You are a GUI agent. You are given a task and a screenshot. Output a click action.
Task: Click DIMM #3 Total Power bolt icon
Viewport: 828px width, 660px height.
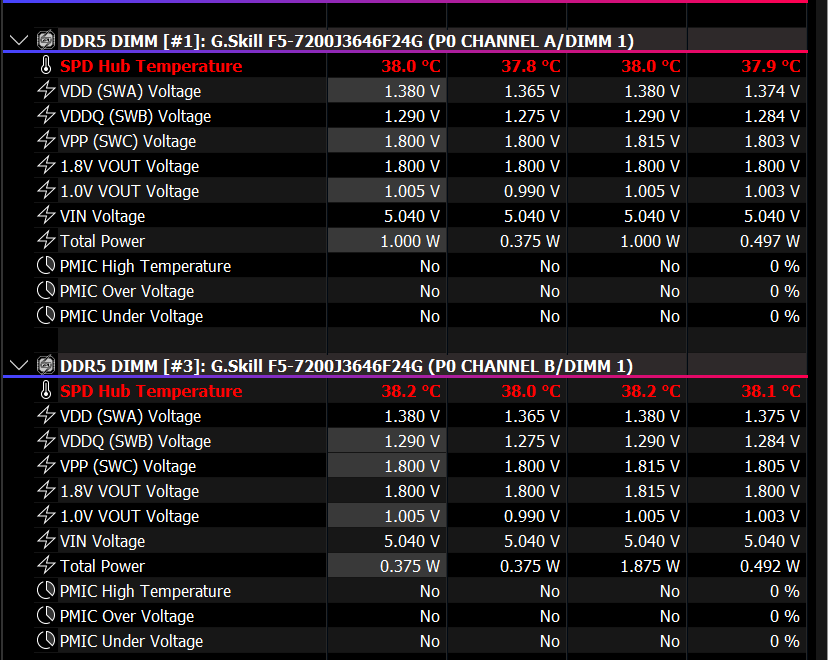[x=46, y=565]
